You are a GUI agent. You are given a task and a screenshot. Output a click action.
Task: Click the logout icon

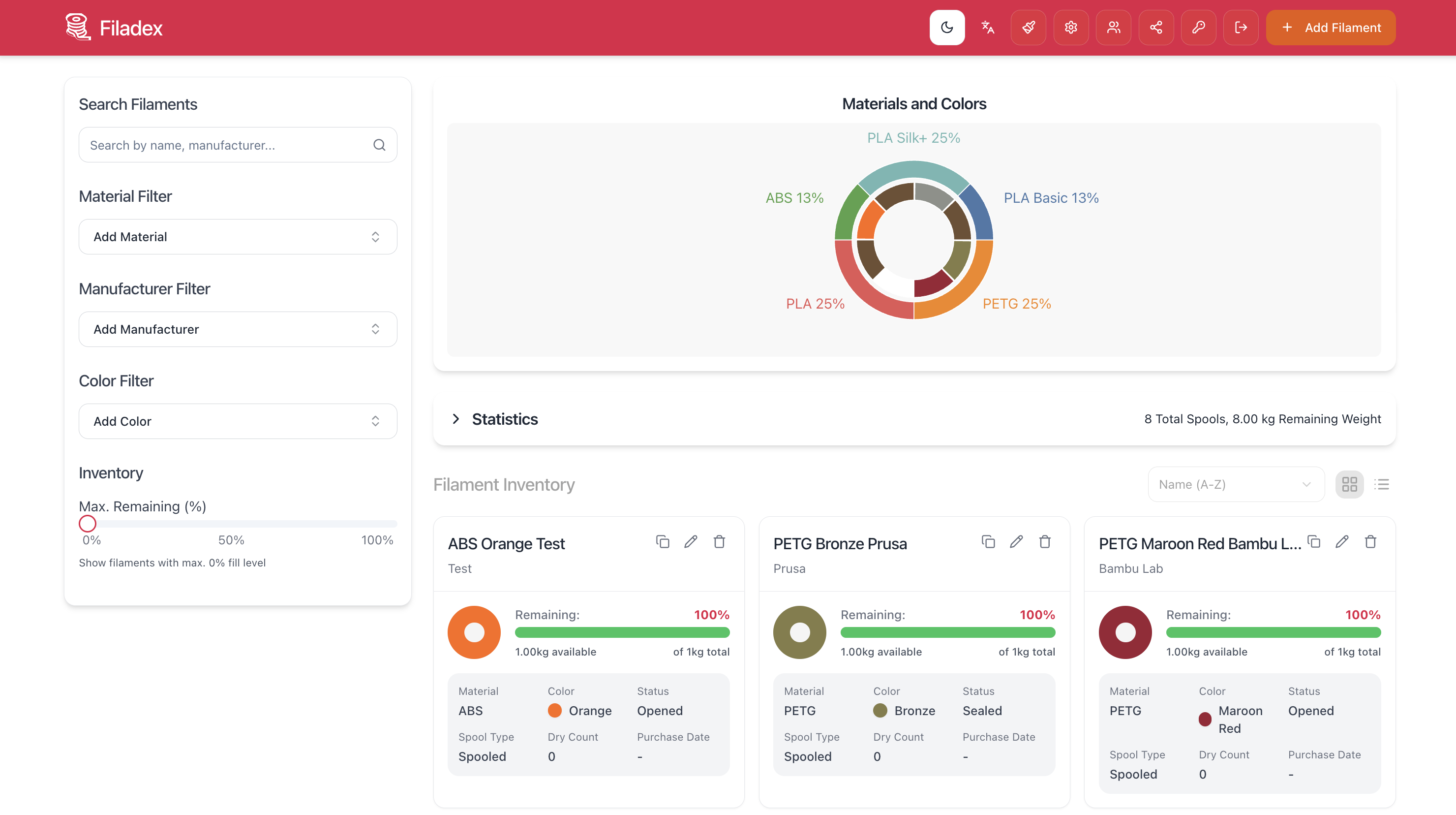(1241, 27)
